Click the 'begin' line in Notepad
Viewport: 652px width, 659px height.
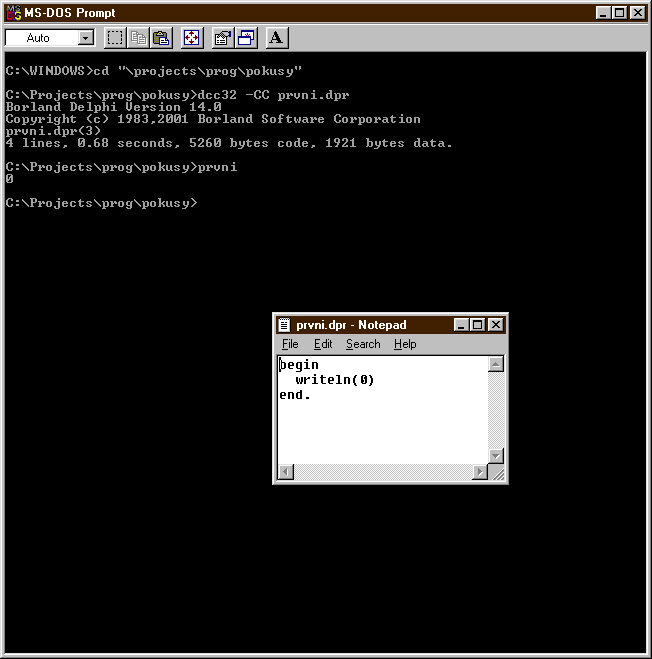pyautogui.click(x=299, y=365)
